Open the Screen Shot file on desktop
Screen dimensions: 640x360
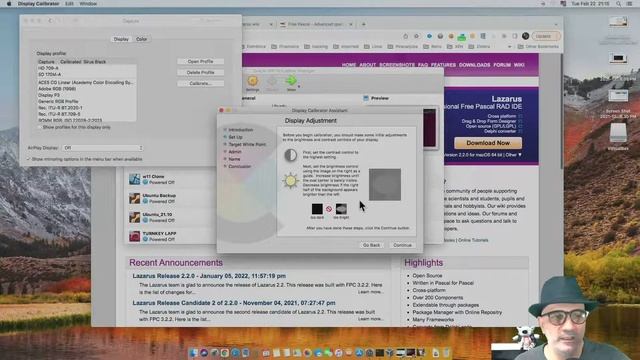618,97
